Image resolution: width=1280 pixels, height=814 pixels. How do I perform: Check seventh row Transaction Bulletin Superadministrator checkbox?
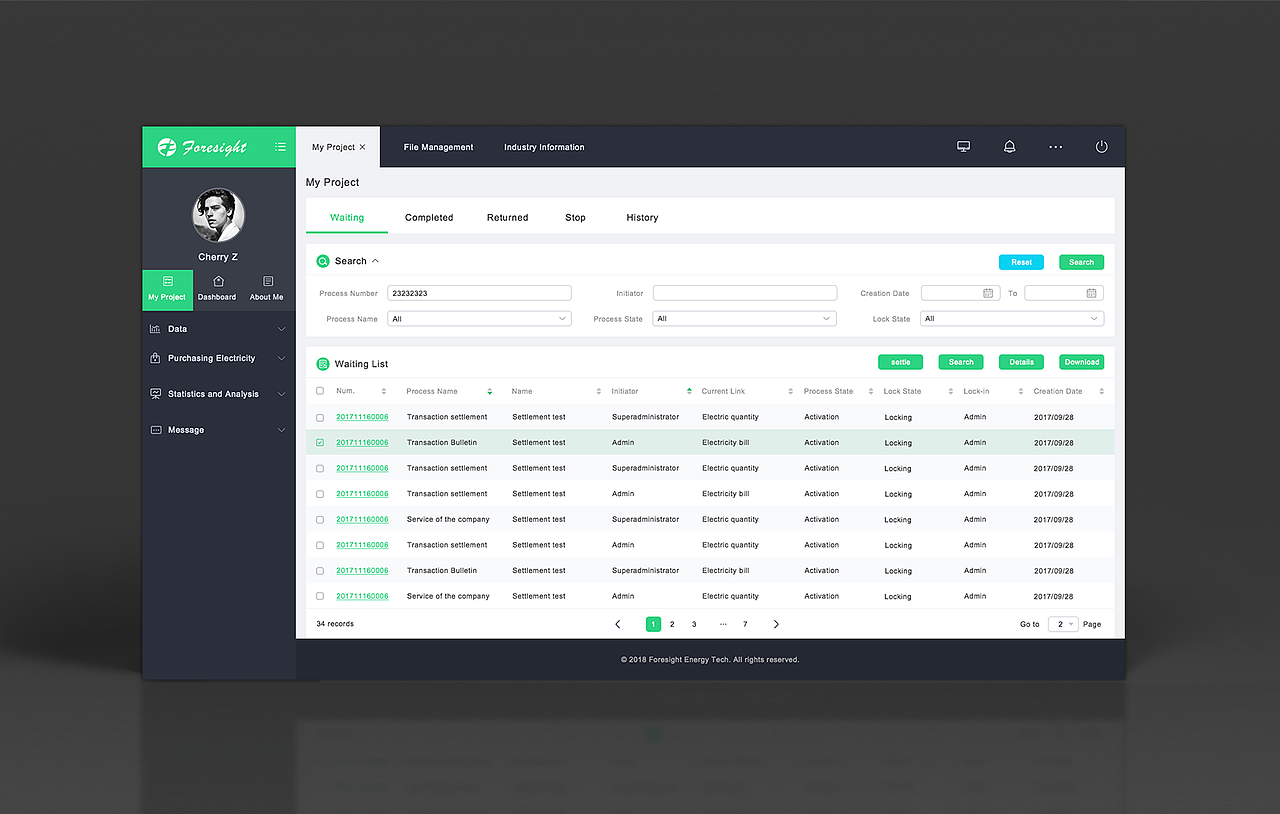(x=320, y=571)
